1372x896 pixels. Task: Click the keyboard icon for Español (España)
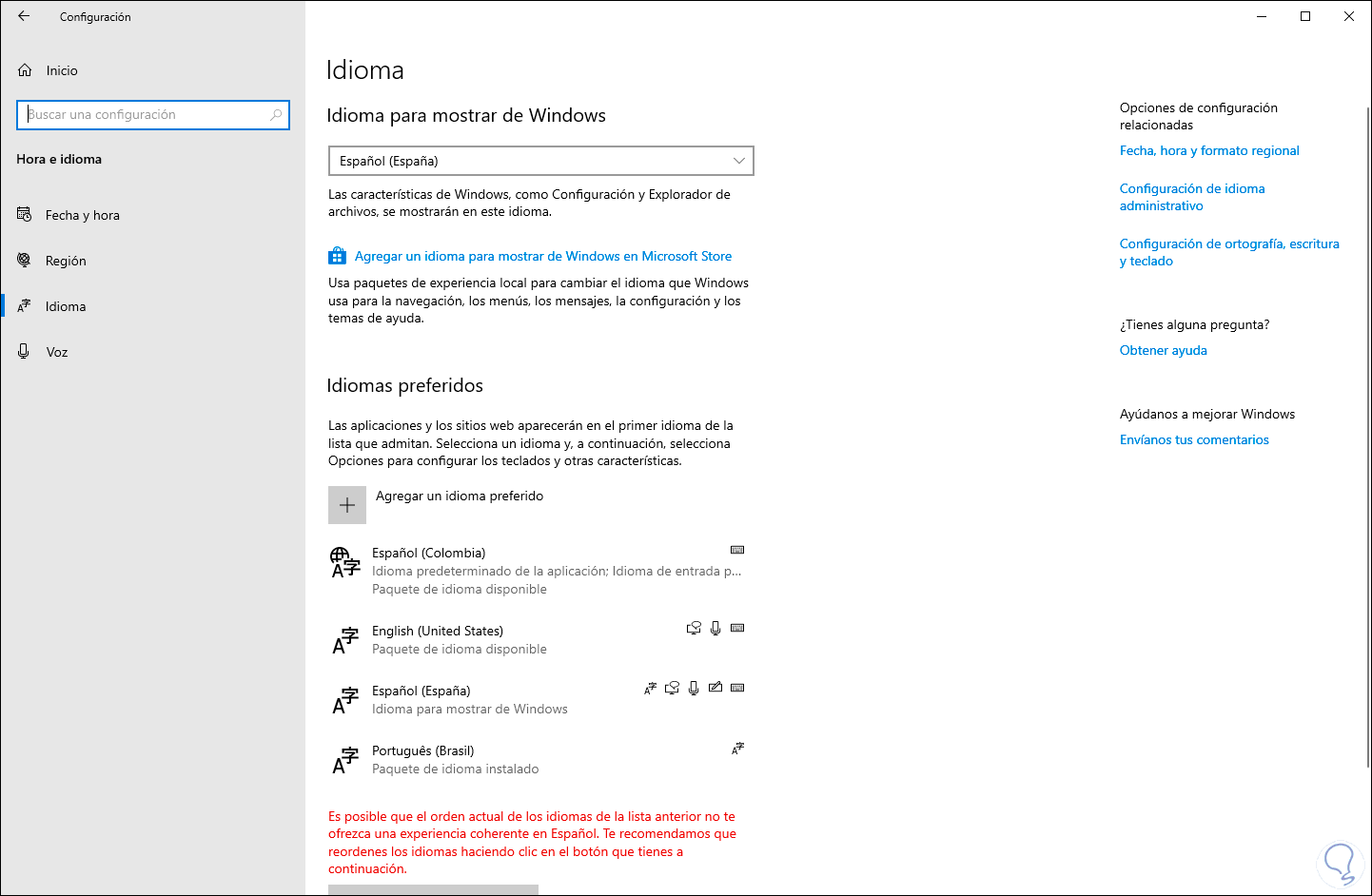point(737,687)
